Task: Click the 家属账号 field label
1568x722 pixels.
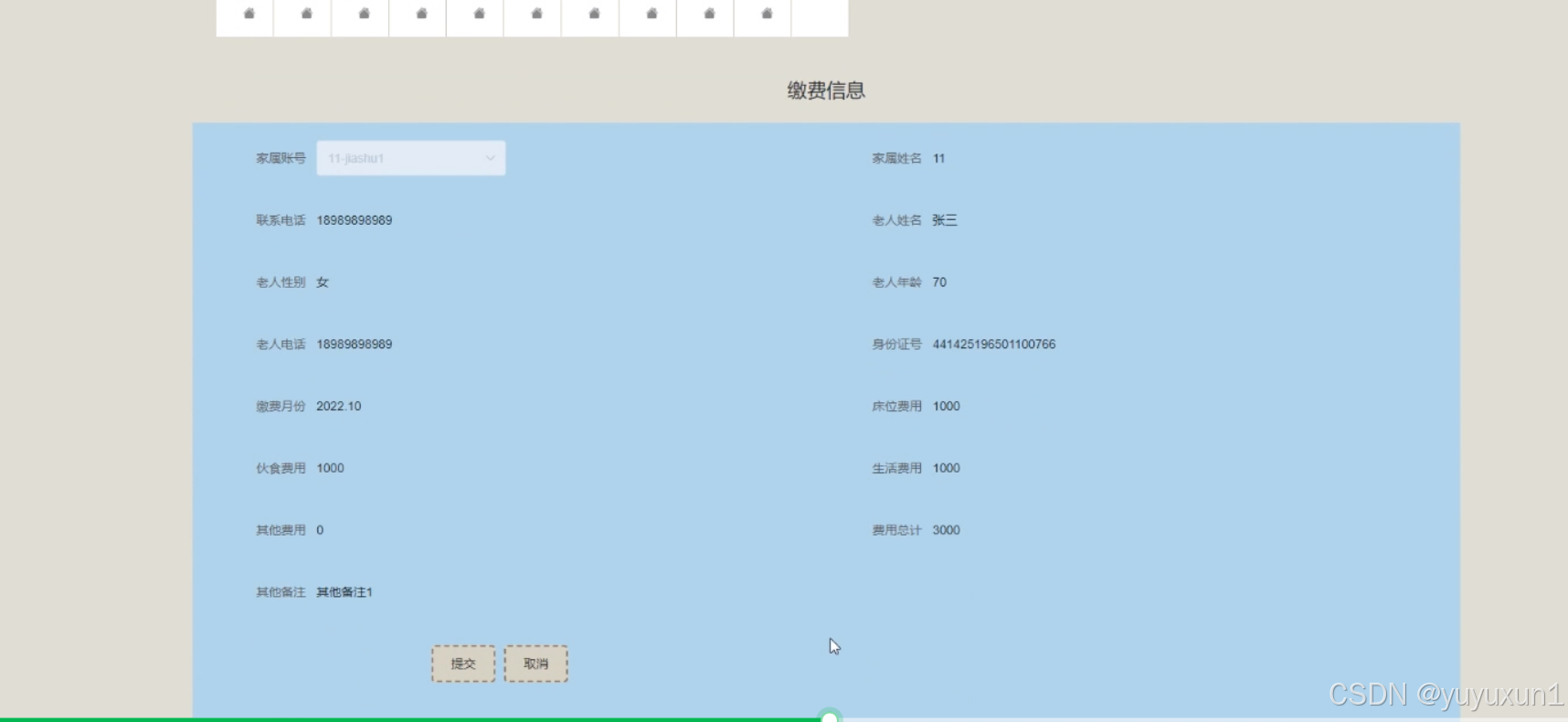Action: pos(281,158)
